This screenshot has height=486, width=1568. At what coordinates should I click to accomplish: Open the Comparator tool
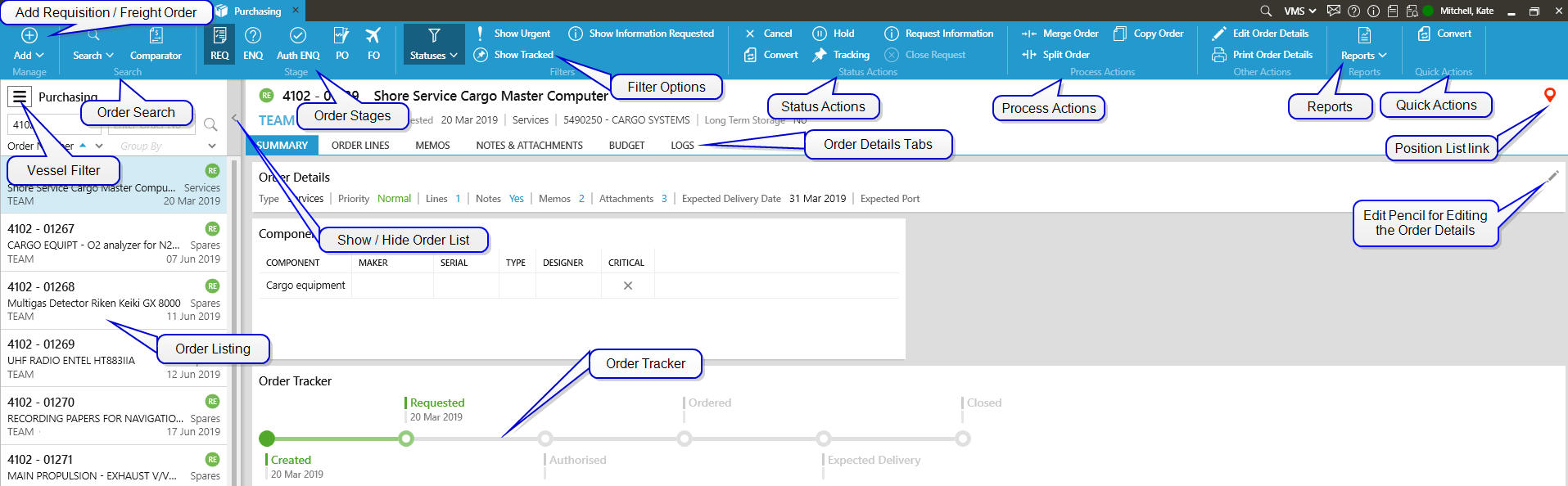pyautogui.click(x=156, y=43)
